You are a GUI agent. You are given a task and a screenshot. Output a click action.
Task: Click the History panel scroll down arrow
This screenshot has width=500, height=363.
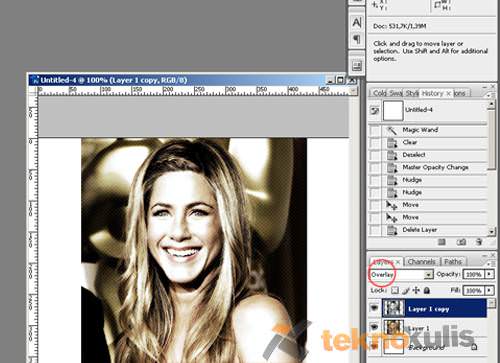(x=491, y=231)
